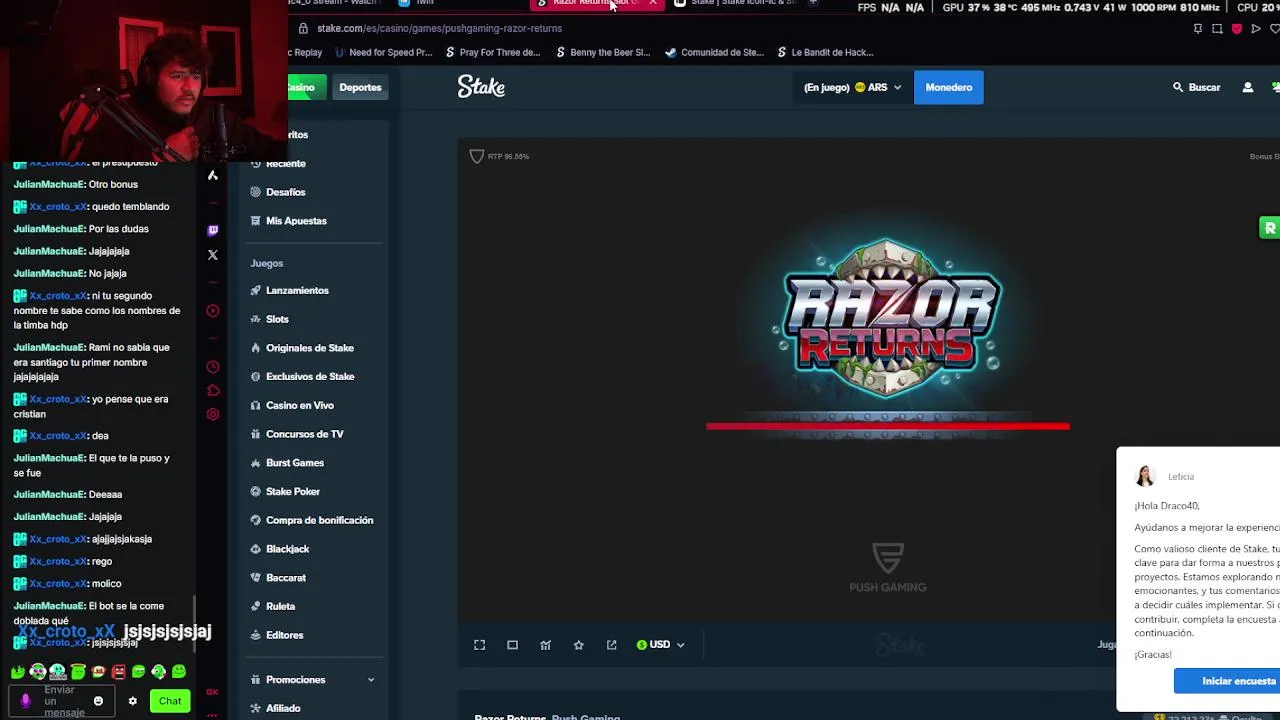Click the Slots icon in sidebar

tap(256, 319)
